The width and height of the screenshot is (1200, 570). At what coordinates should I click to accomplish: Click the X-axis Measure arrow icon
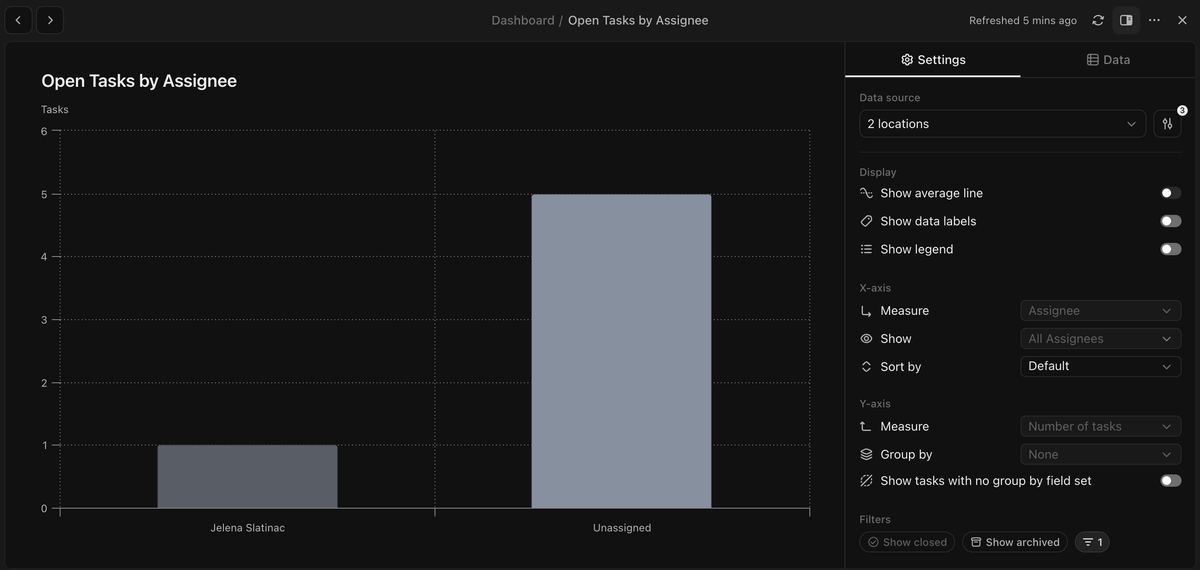[x=866, y=311]
